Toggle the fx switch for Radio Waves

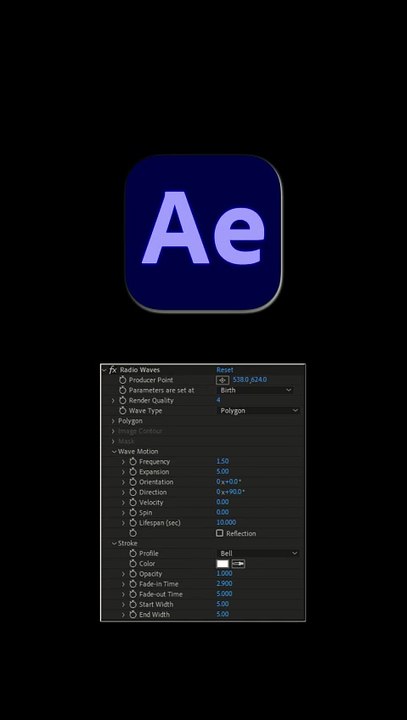tap(113, 370)
